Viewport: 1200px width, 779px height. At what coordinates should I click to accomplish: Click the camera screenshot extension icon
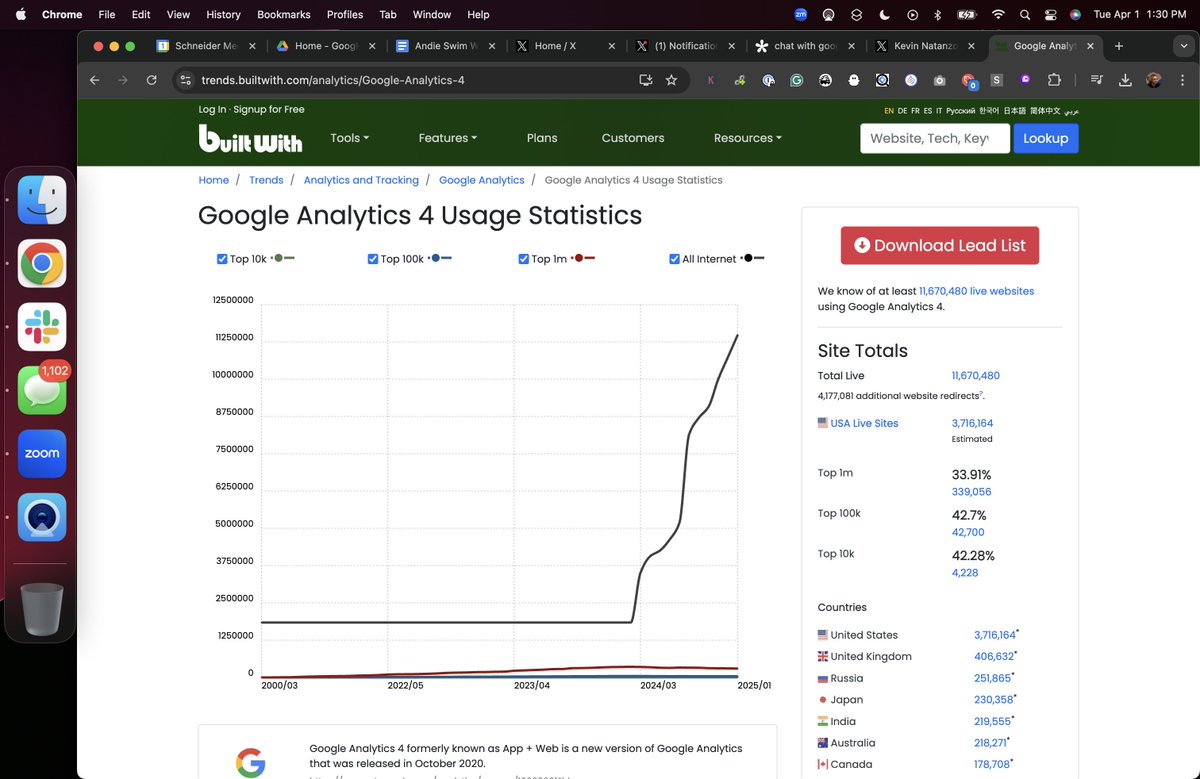click(x=939, y=80)
